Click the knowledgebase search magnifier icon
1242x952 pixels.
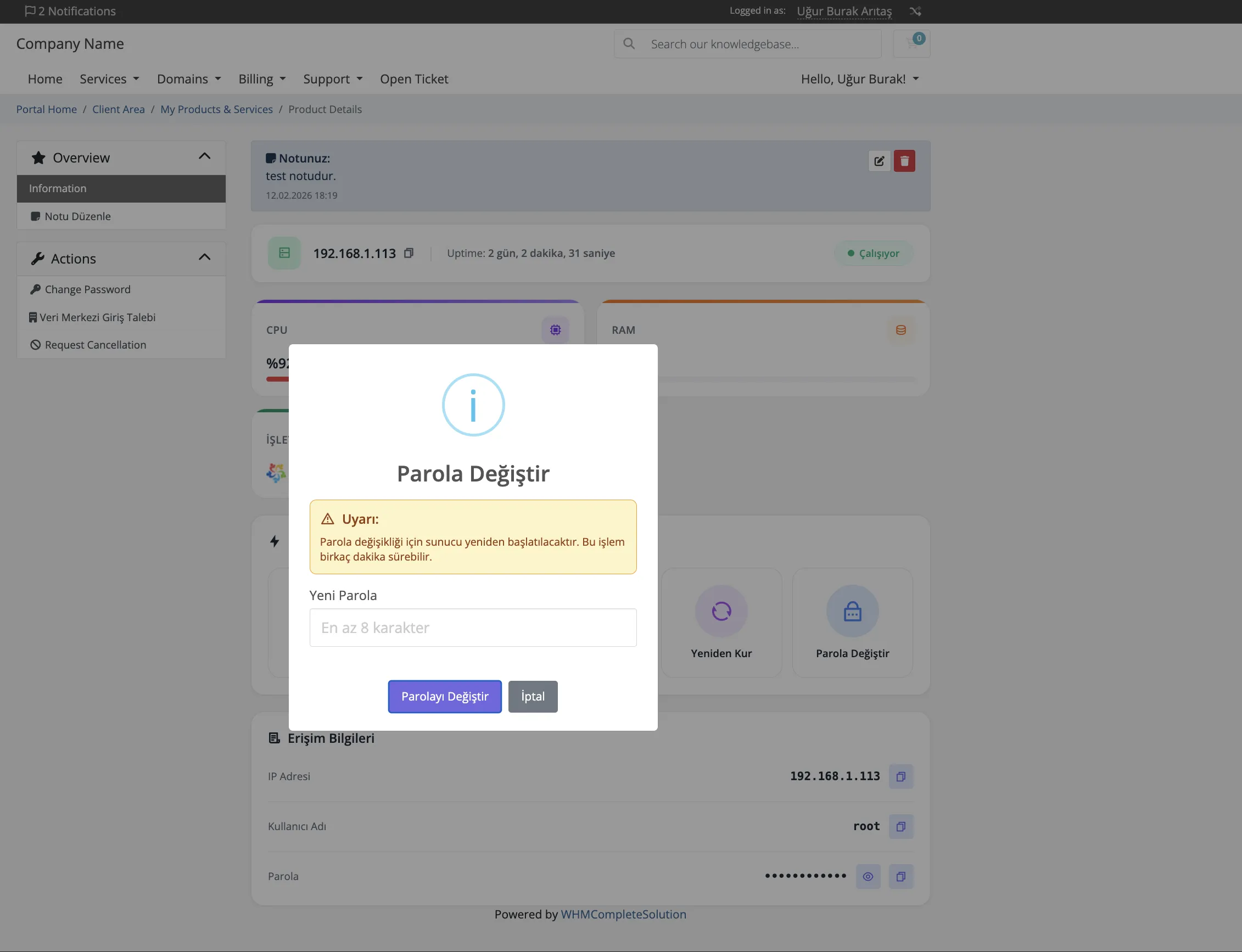[x=629, y=43]
